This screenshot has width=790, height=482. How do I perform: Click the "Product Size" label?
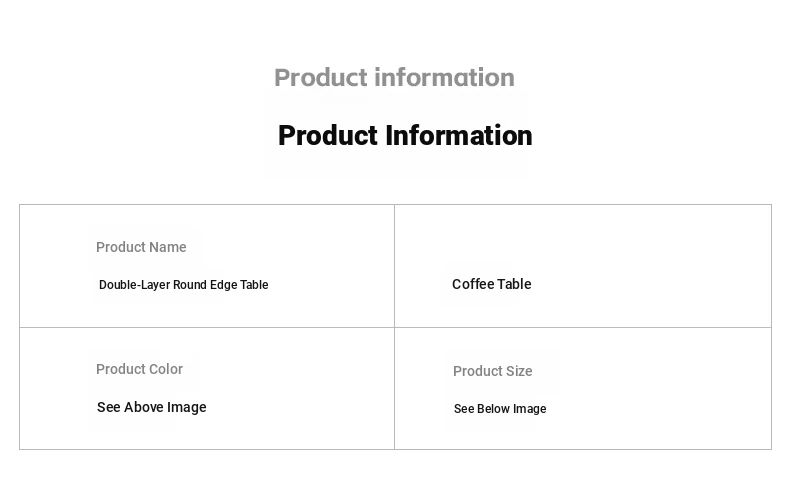click(x=492, y=371)
